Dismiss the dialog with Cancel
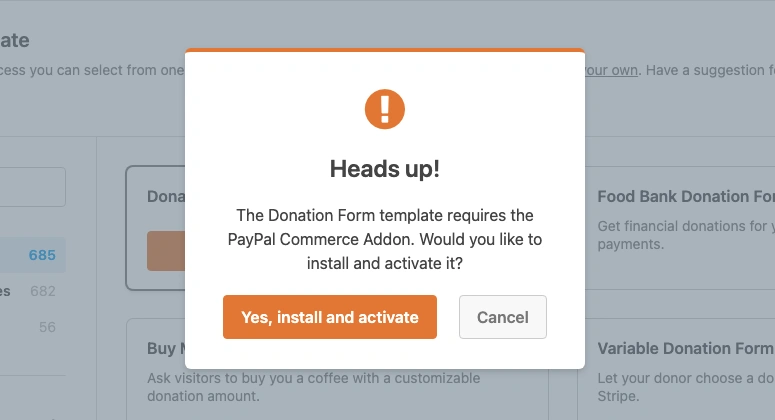This screenshot has width=775, height=420. coord(502,317)
